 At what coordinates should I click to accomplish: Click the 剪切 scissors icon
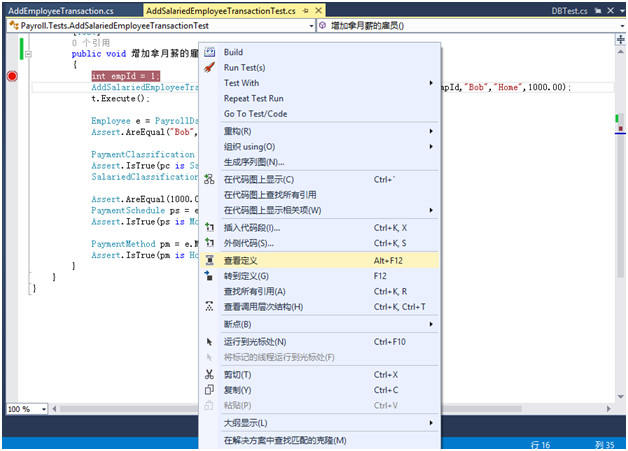209,375
